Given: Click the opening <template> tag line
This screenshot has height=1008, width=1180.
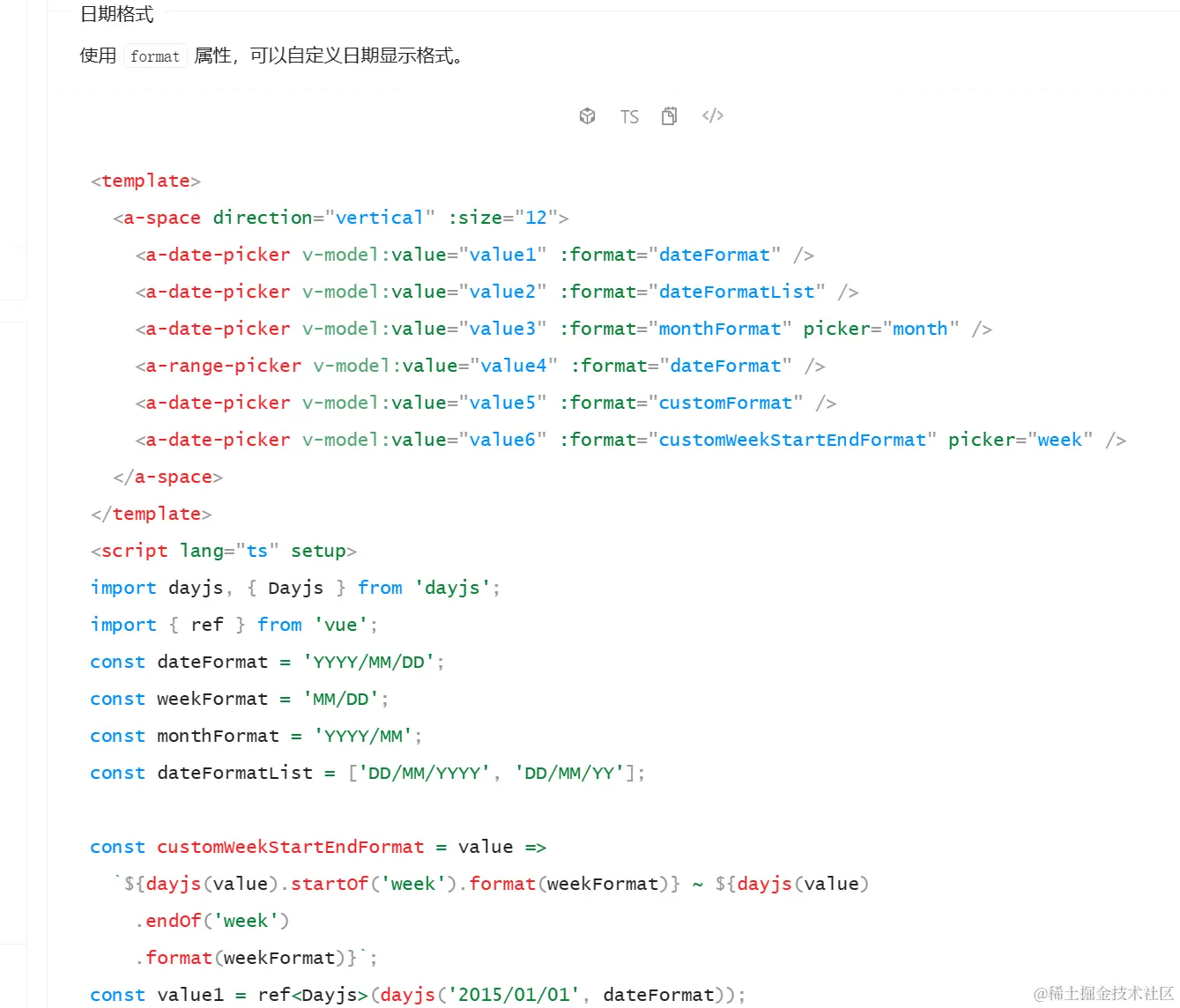Looking at the screenshot, I should 145,181.
